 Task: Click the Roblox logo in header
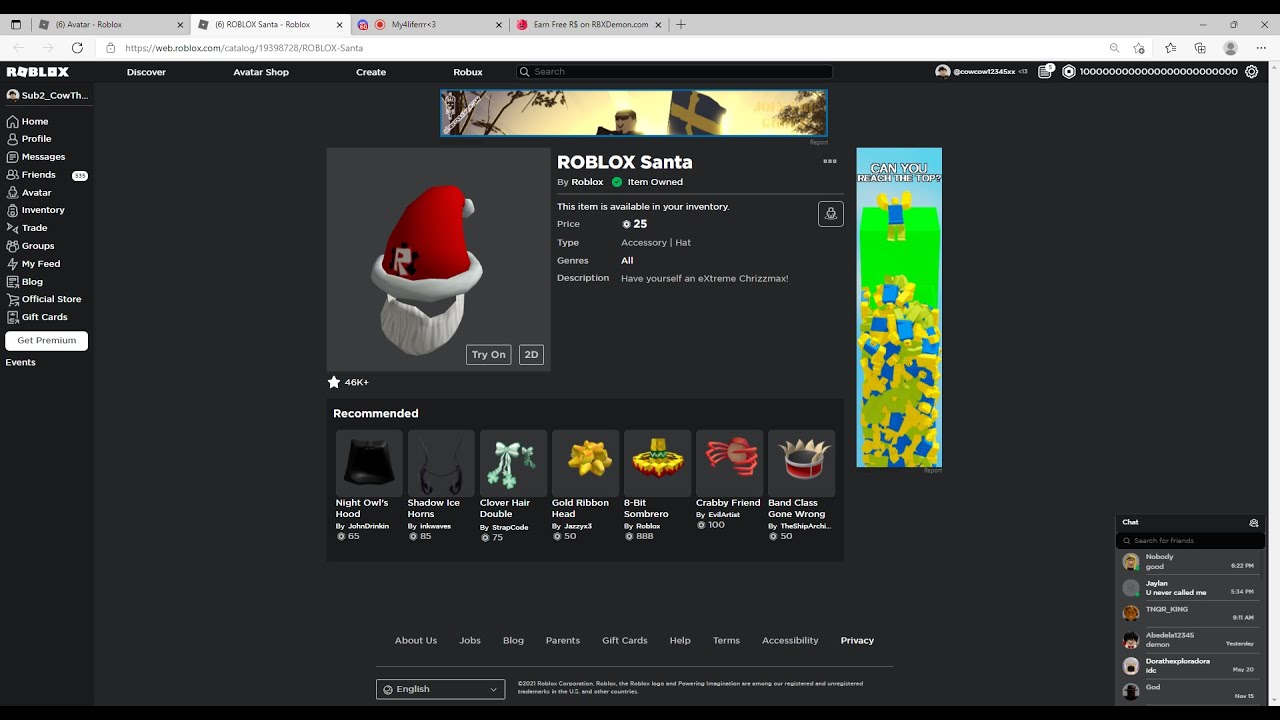pyautogui.click(x=38, y=72)
